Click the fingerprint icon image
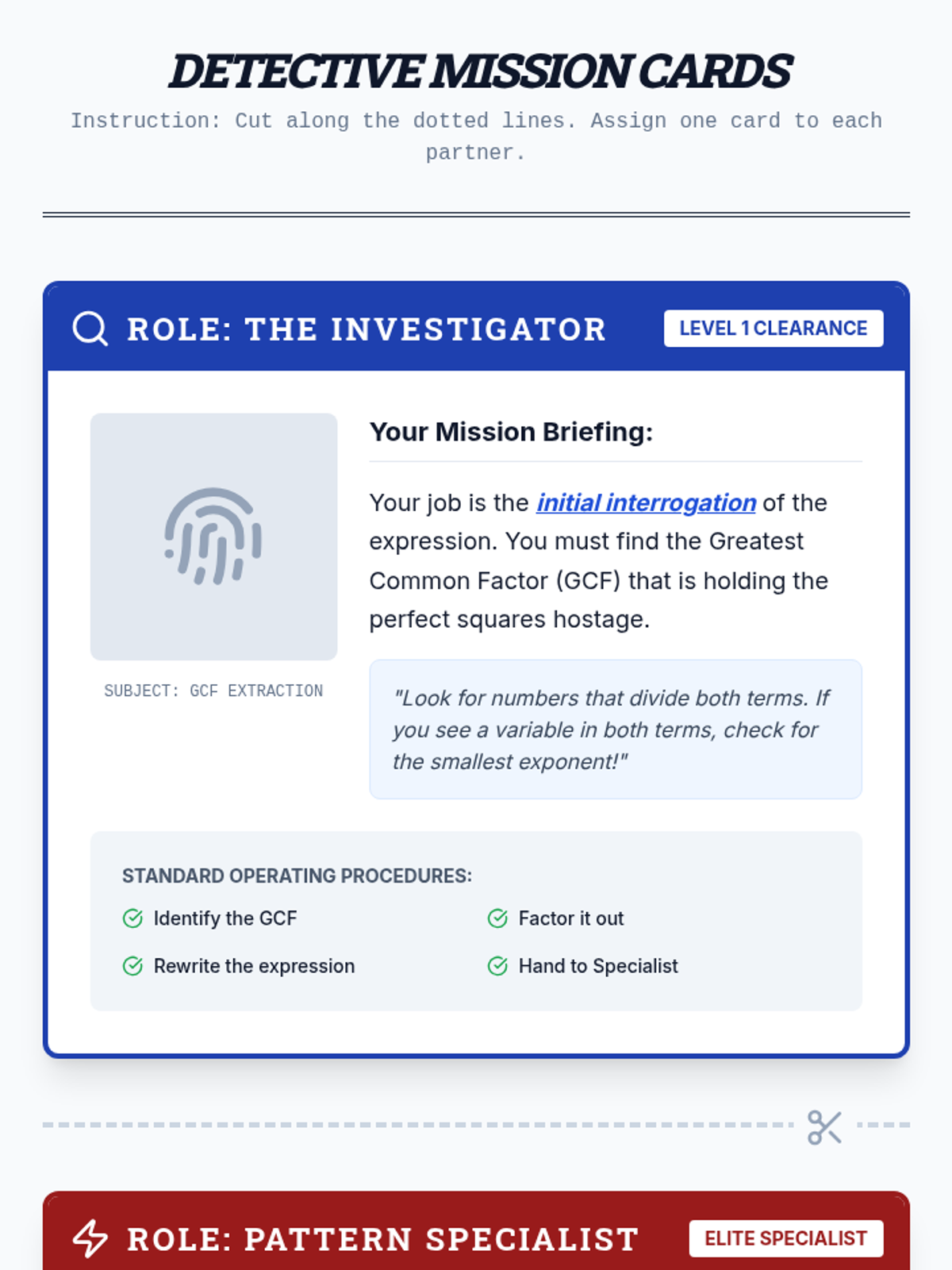Viewport: 952px width, 1270px height. pos(213,537)
